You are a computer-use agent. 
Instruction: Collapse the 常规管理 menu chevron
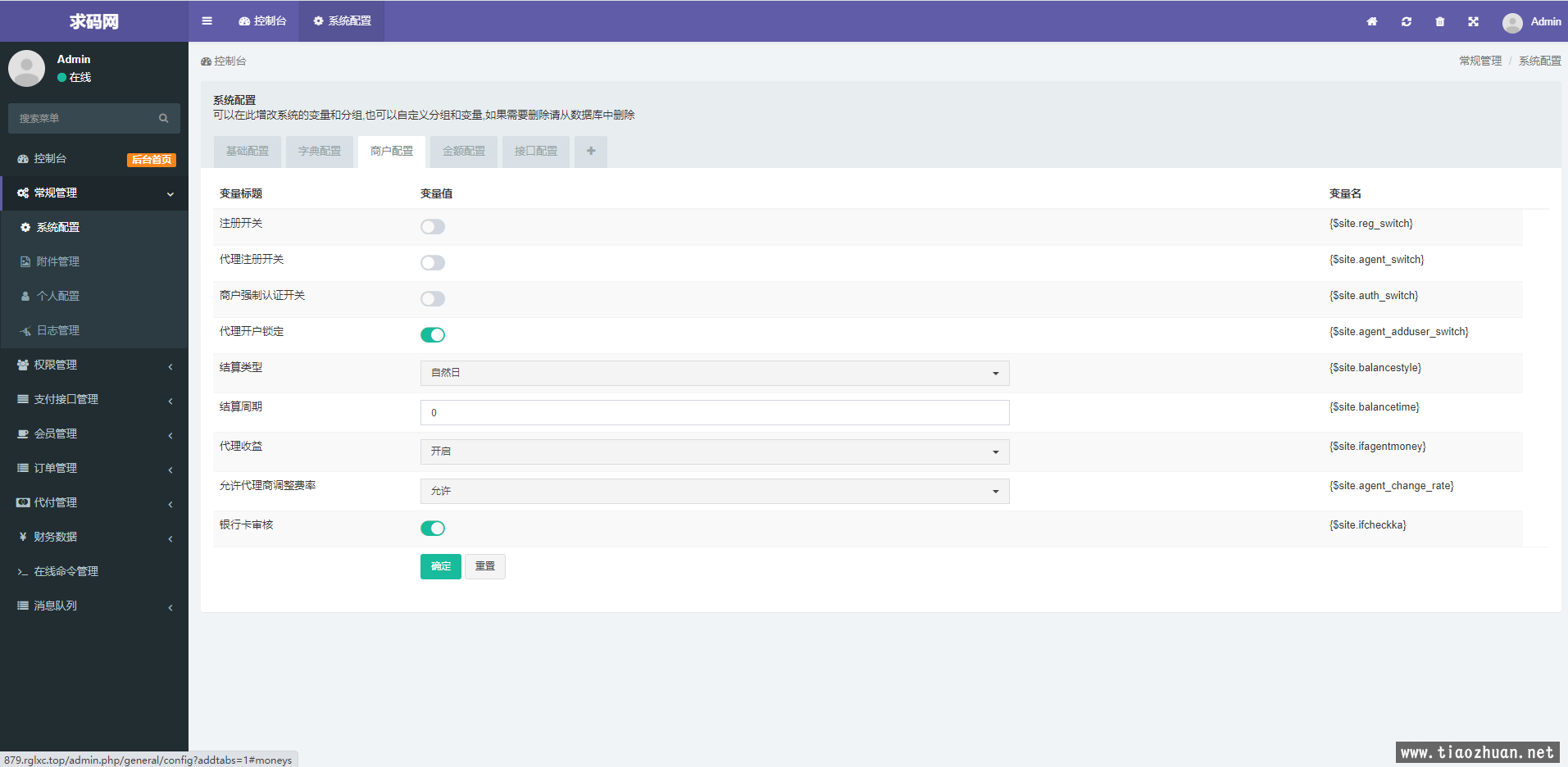coord(170,194)
